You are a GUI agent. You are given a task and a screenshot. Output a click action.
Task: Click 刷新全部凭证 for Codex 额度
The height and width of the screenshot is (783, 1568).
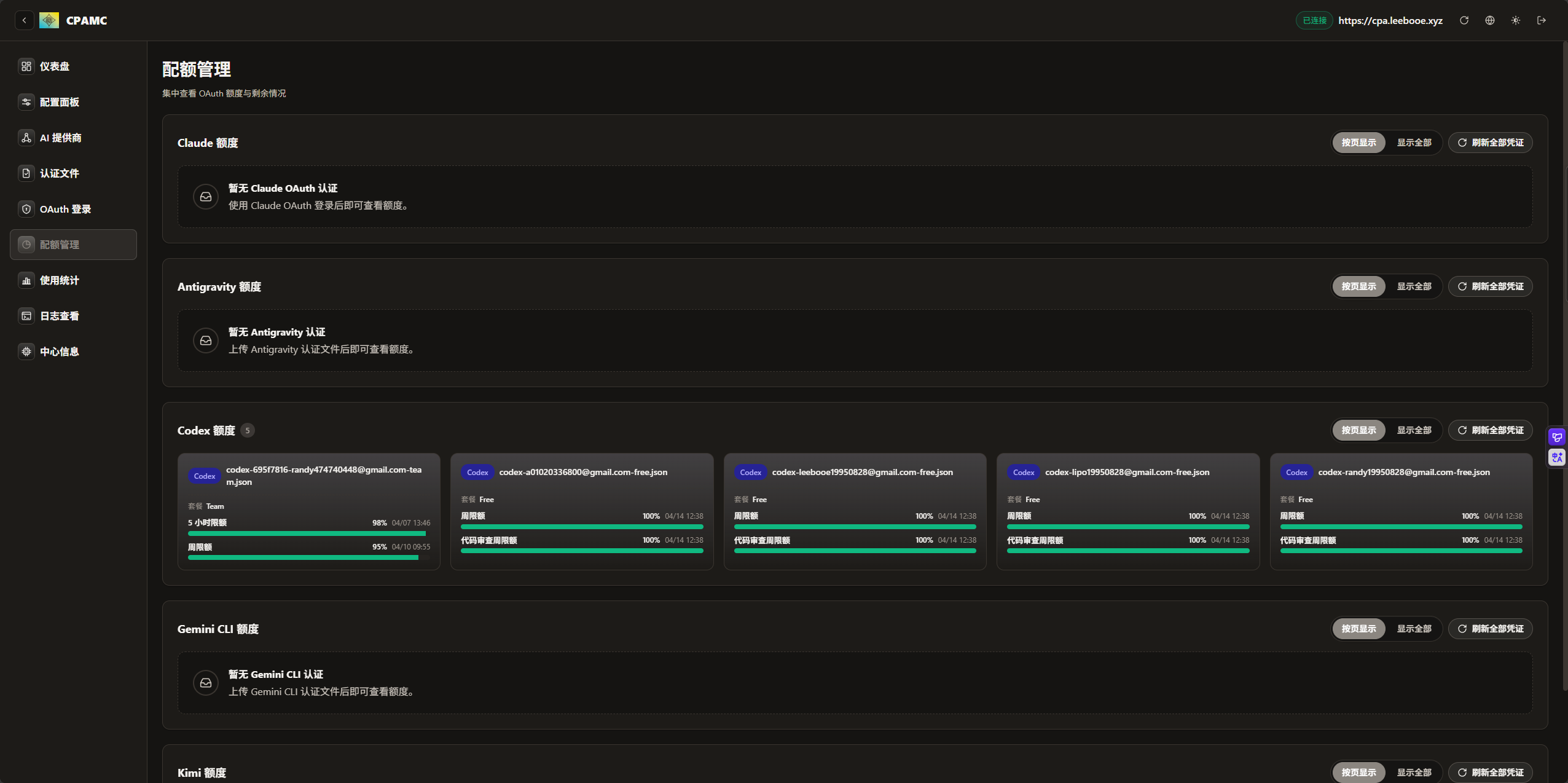pos(1490,430)
